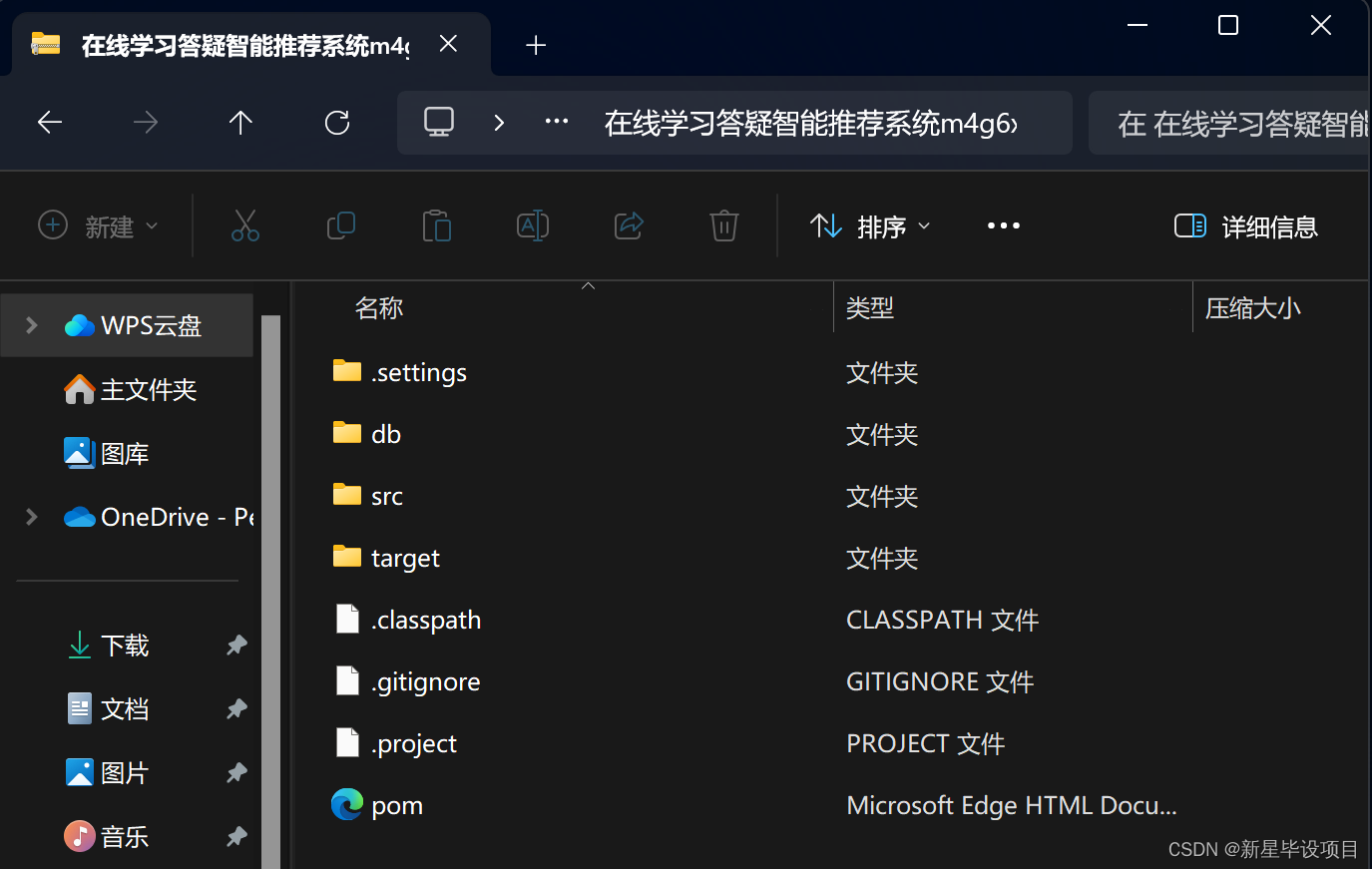Viewport: 1372px width, 869px height.
Task: Open the src folder
Action: 385,495
